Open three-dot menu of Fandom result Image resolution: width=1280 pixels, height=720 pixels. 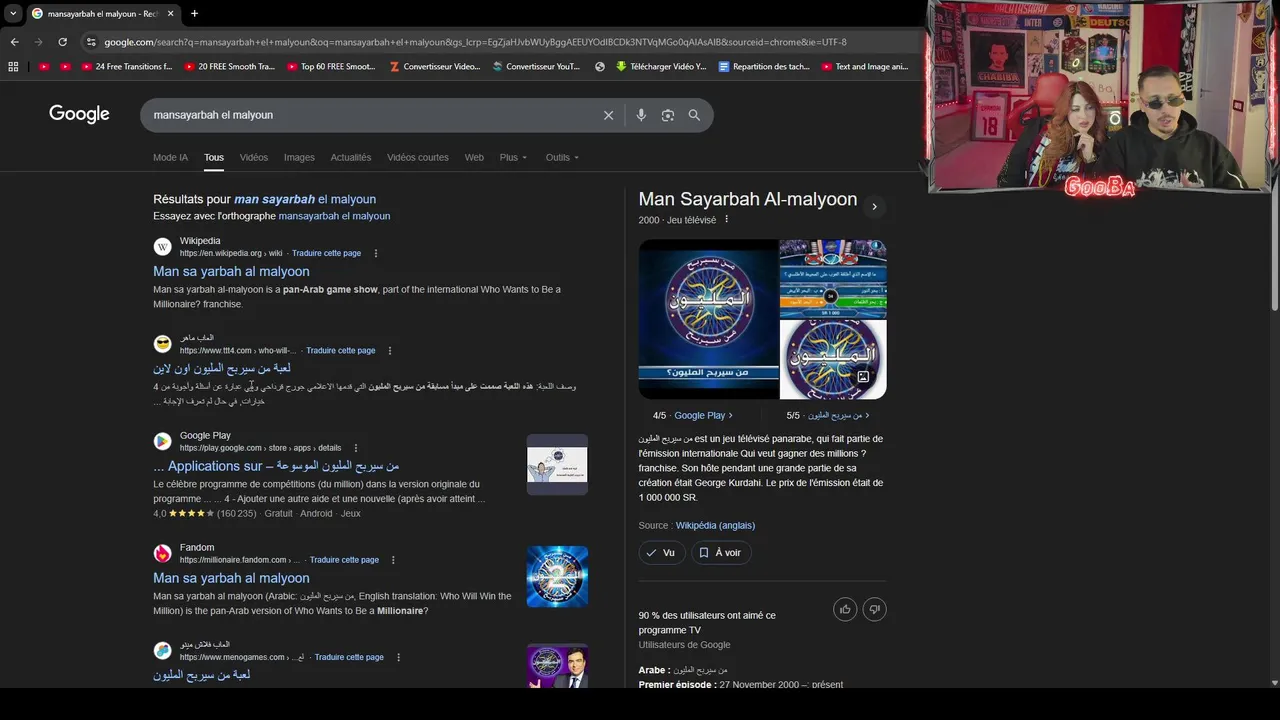(393, 560)
